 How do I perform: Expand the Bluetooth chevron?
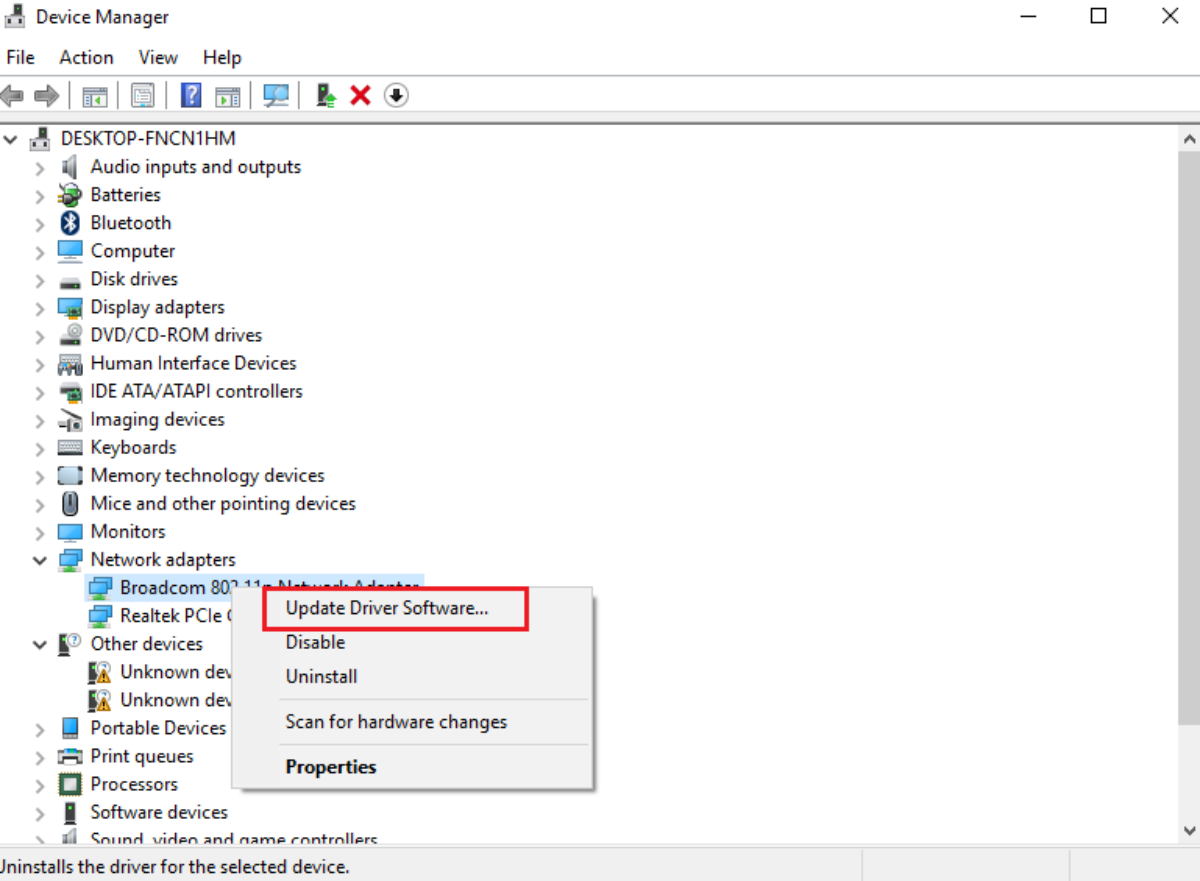[40, 223]
